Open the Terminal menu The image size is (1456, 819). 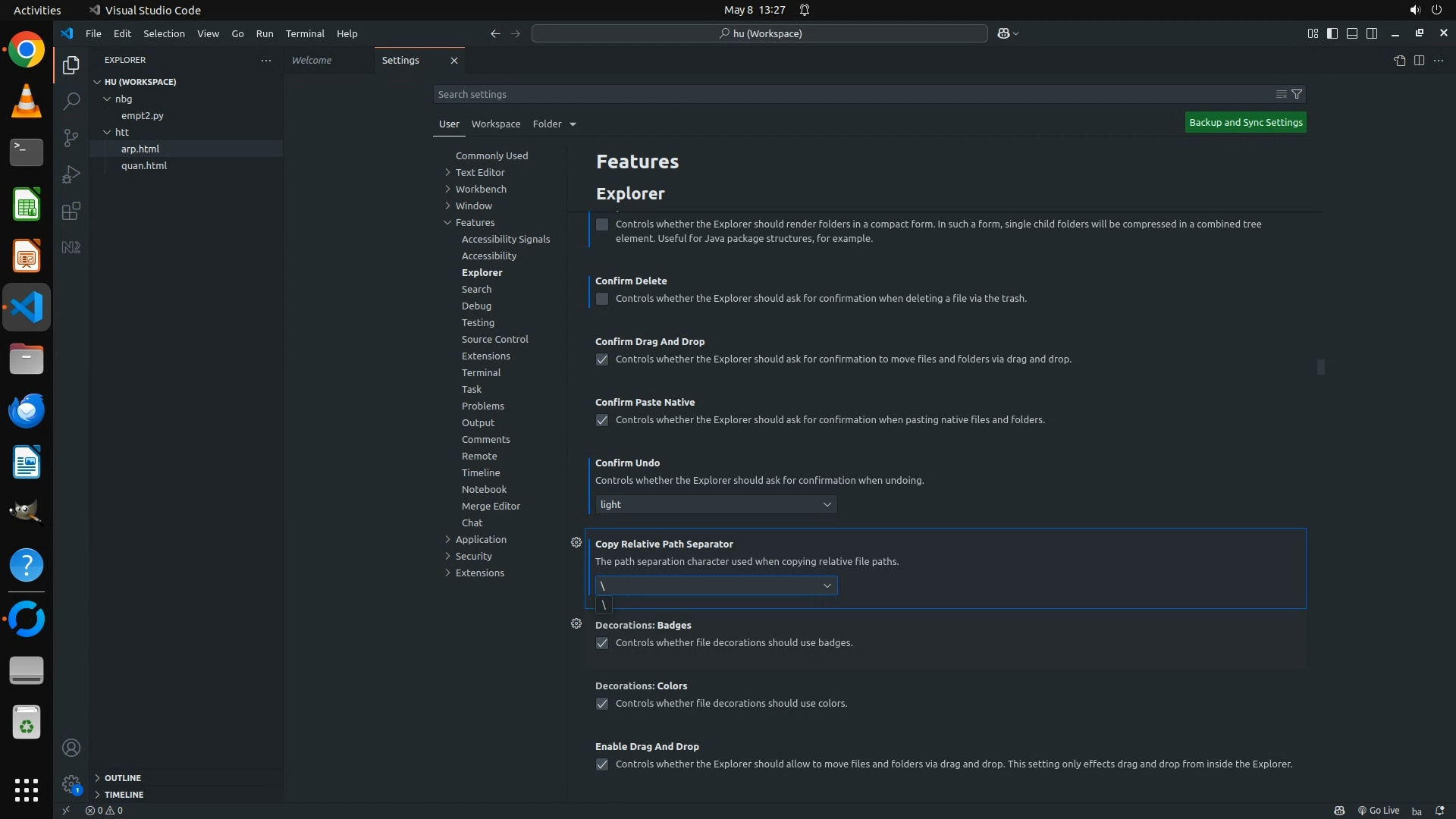click(305, 33)
